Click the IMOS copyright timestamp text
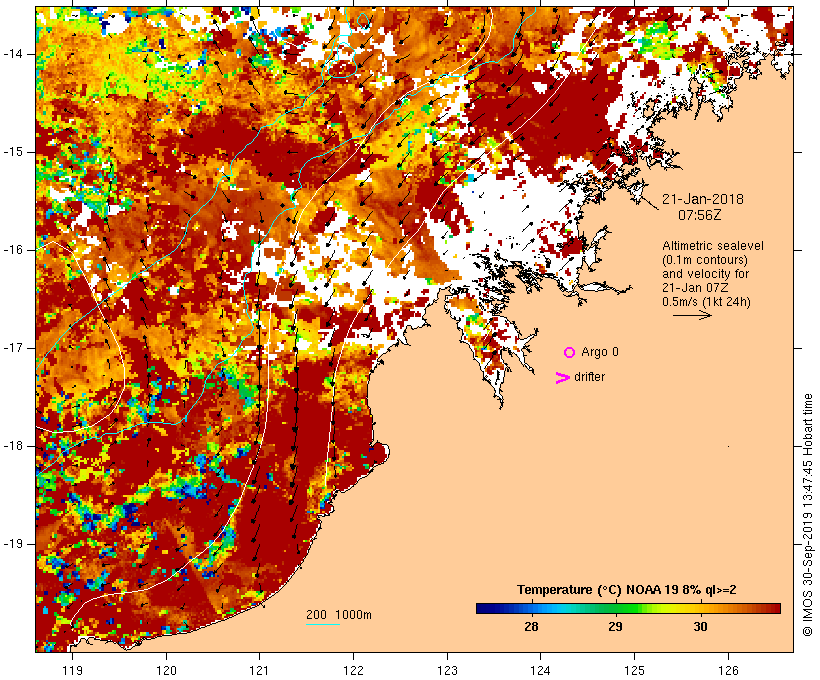 807,515
